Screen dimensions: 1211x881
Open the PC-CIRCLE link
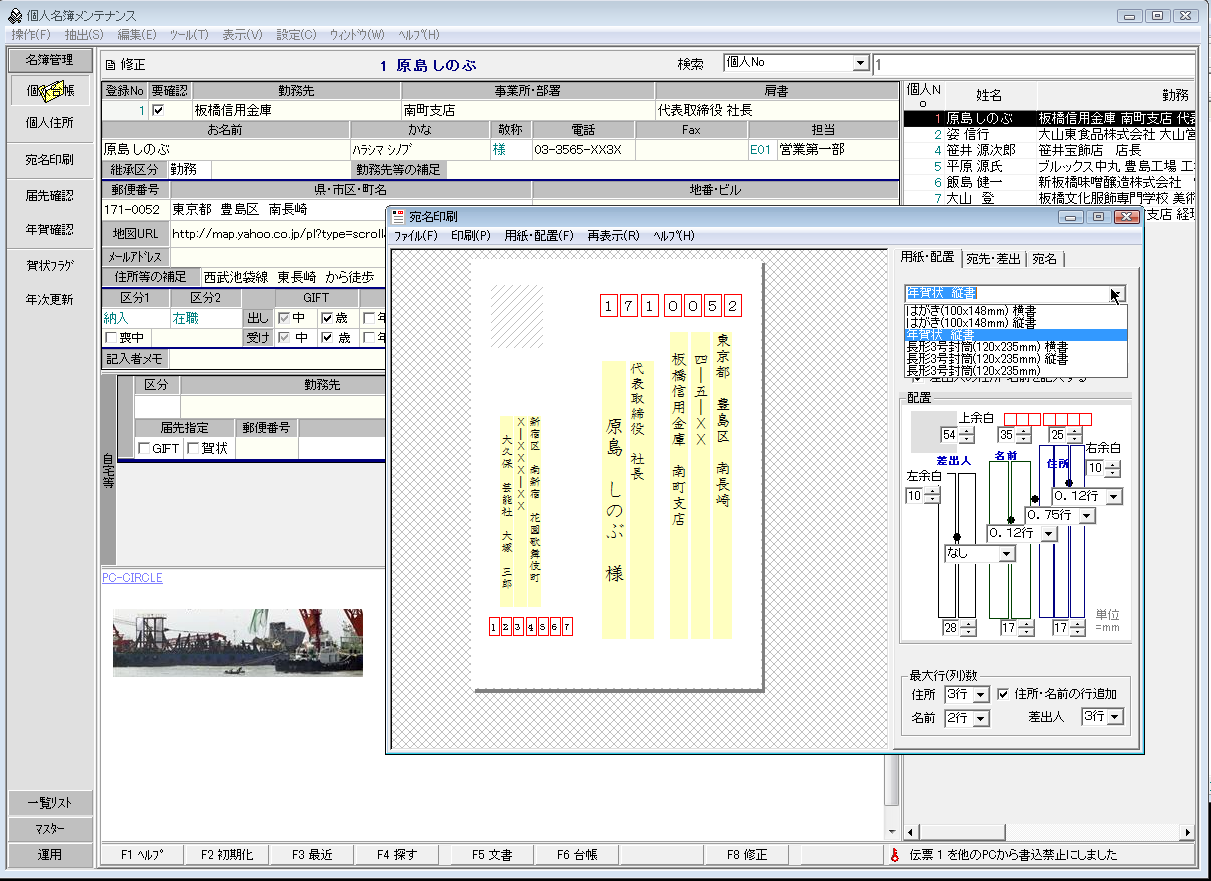(x=132, y=578)
